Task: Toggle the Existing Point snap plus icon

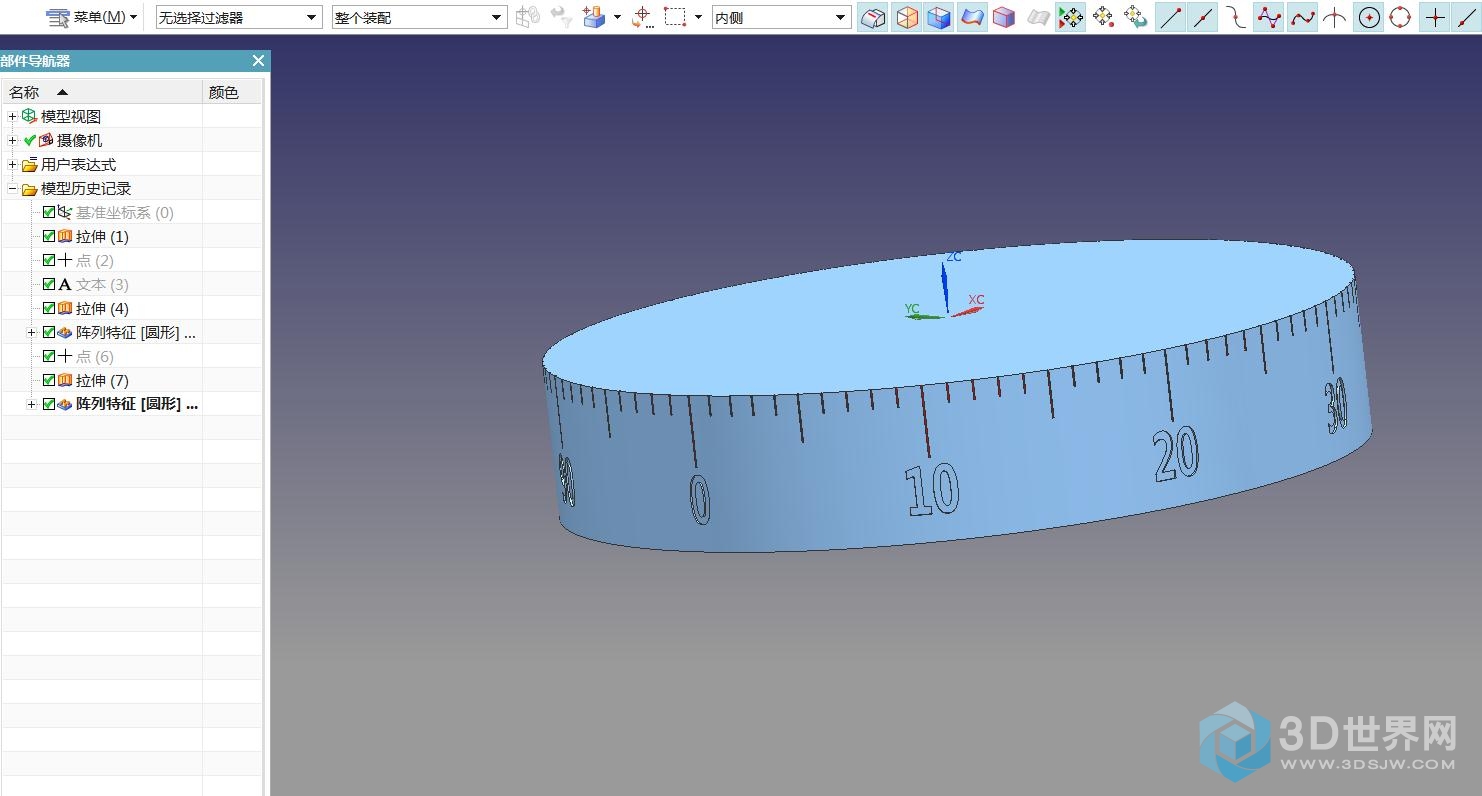Action: pos(1435,17)
